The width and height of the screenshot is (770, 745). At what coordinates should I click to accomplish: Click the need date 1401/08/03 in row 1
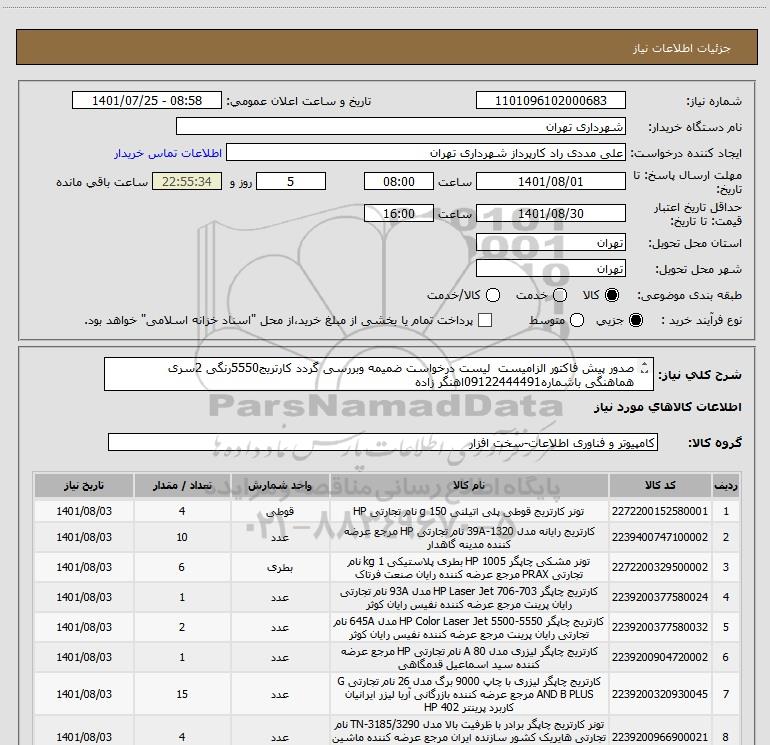(x=84, y=511)
